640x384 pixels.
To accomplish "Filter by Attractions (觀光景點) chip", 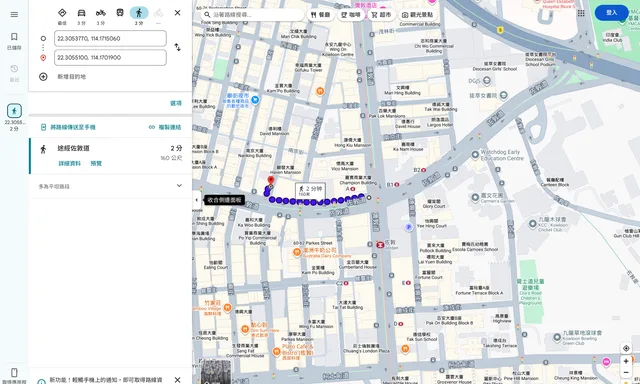I will coord(418,15).
